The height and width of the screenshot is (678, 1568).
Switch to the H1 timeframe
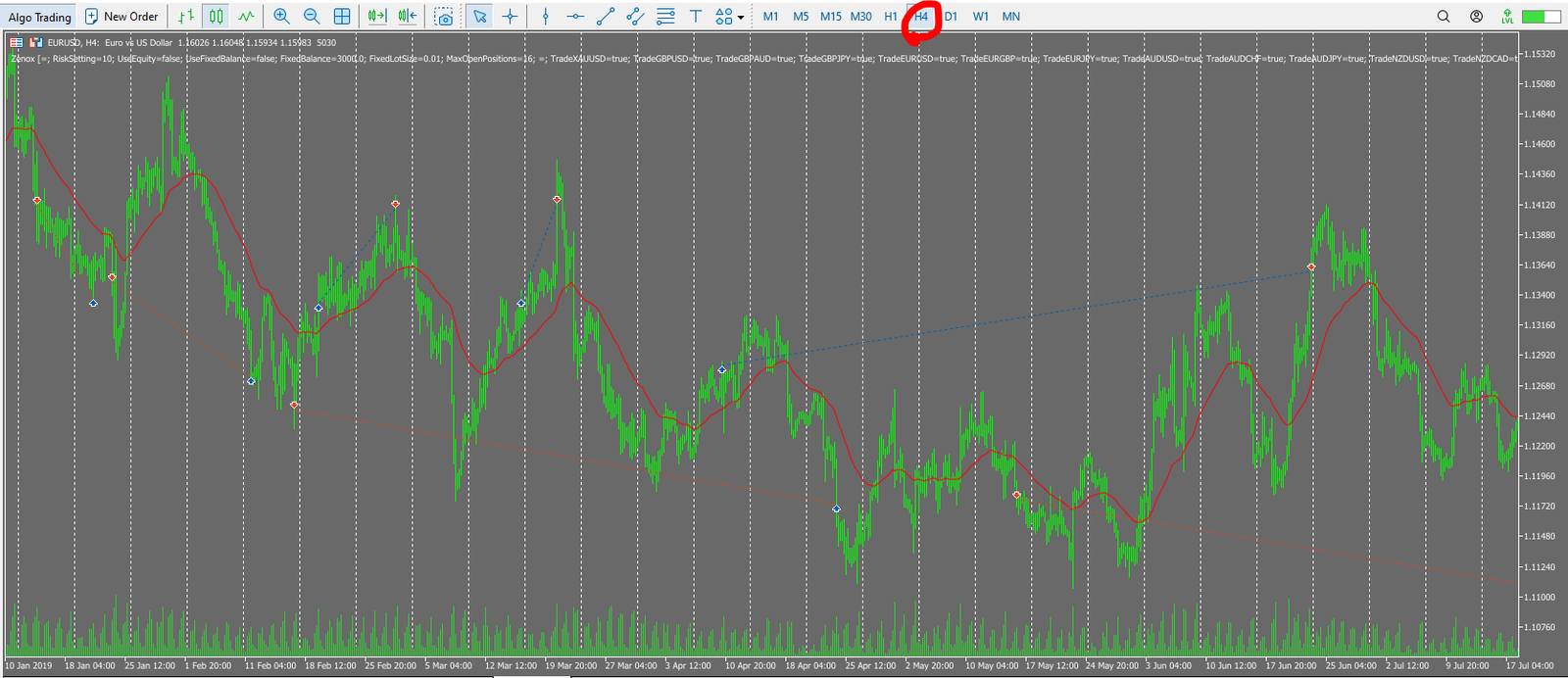tap(891, 17)
